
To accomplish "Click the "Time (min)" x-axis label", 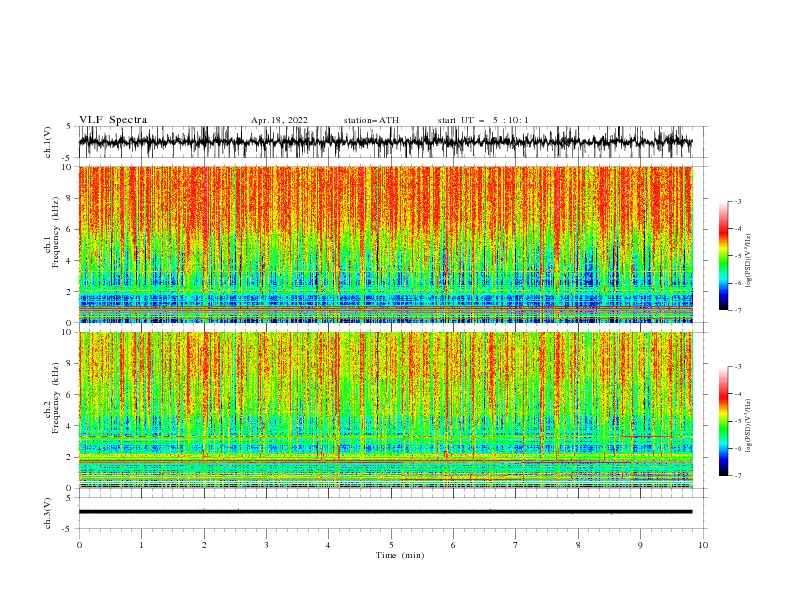I will tap(400, 555).
